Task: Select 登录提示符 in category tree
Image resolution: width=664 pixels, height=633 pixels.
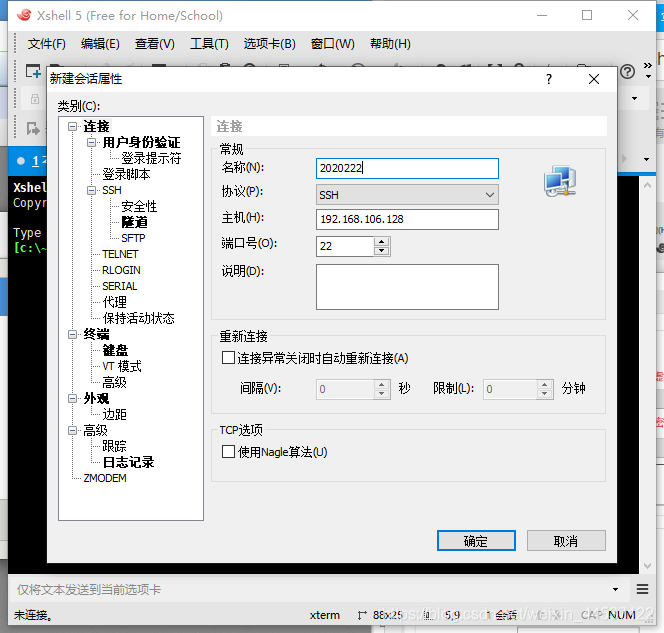Action: 151,158
